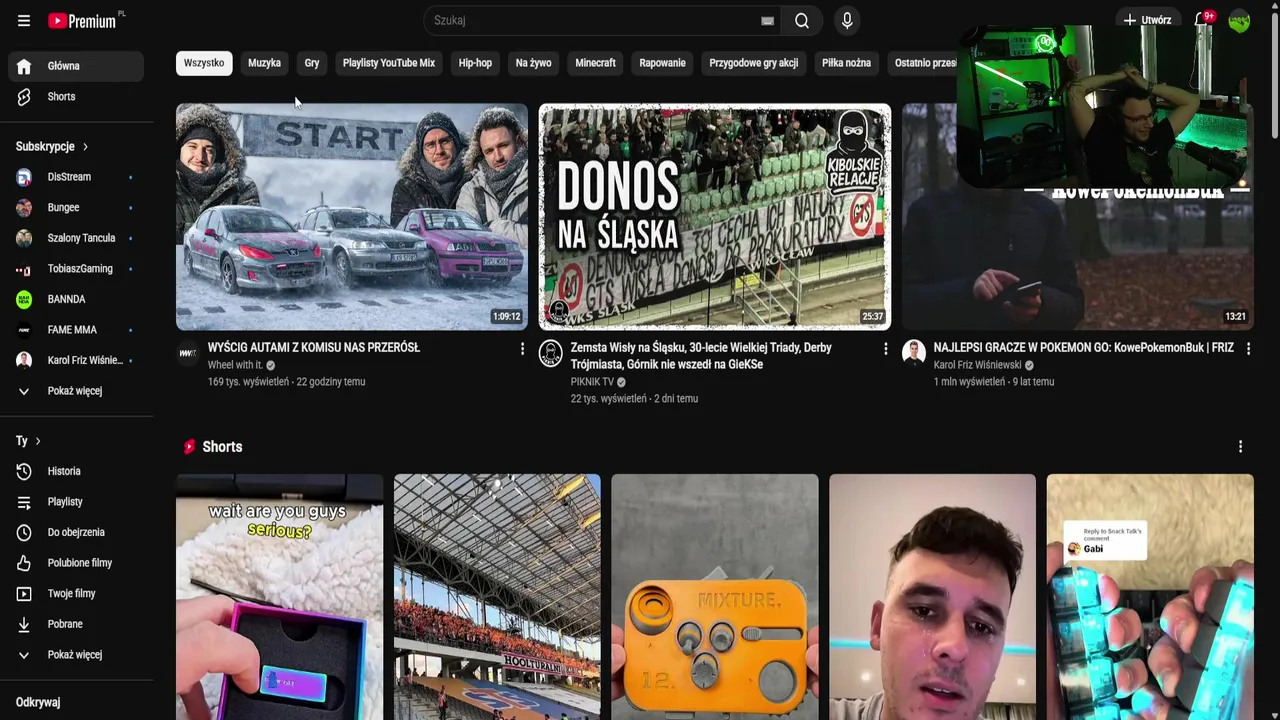This screenshot has width=1280, height=720.
Task: Select the Playlisty YouTube Mix chip
Action: (389, 63)
